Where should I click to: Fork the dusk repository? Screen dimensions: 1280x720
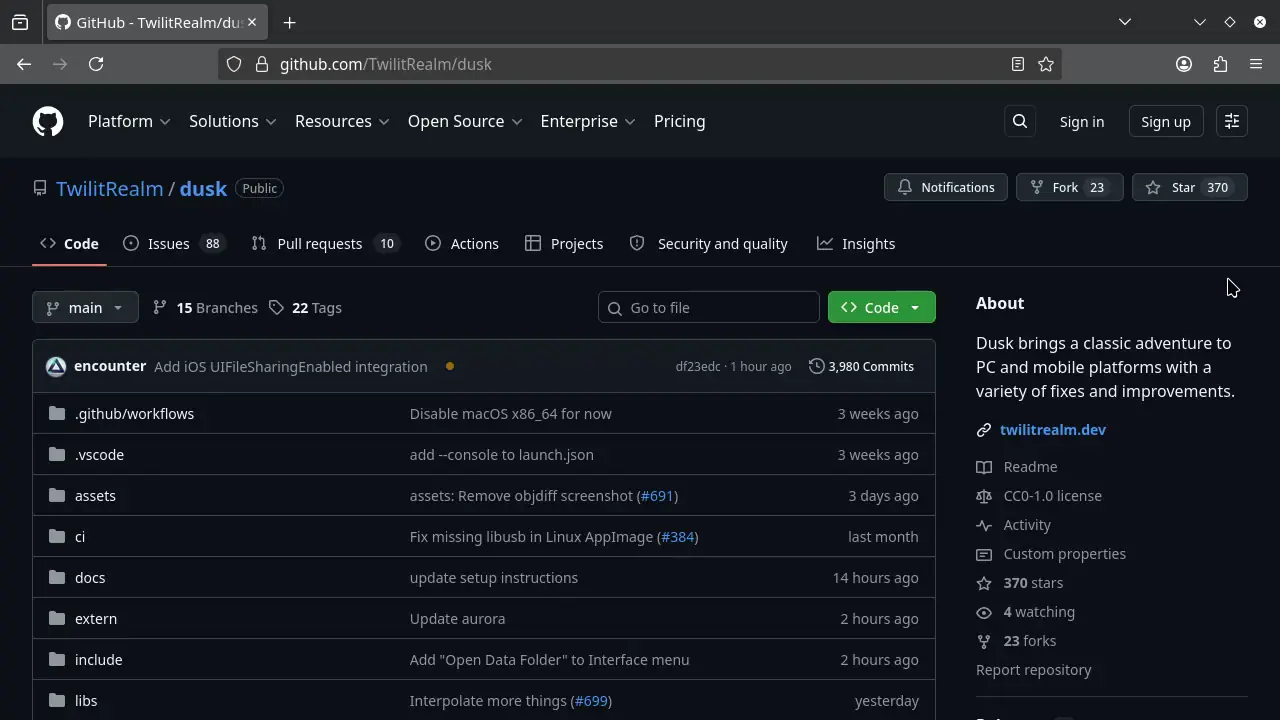point(1070,188)
